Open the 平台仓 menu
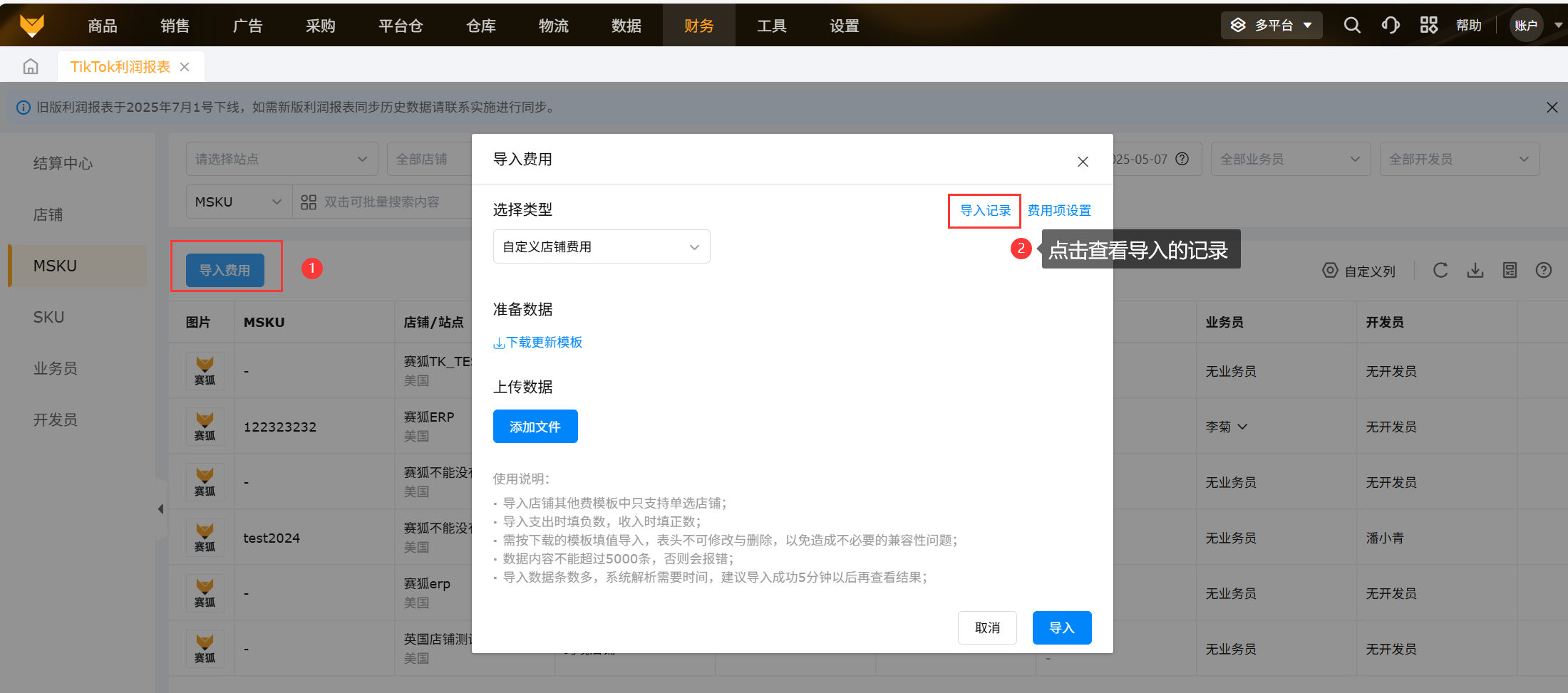 401,26
